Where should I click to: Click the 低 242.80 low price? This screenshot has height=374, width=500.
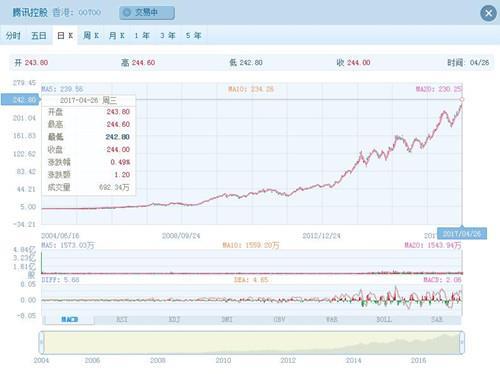coord(246,63)
